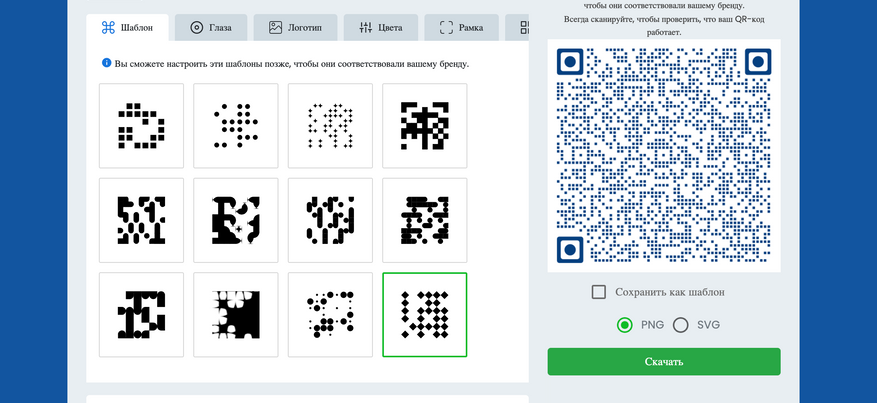Click the blue QR code preview image
Viewport: 877px width, 403px height.
pos(664,156)
